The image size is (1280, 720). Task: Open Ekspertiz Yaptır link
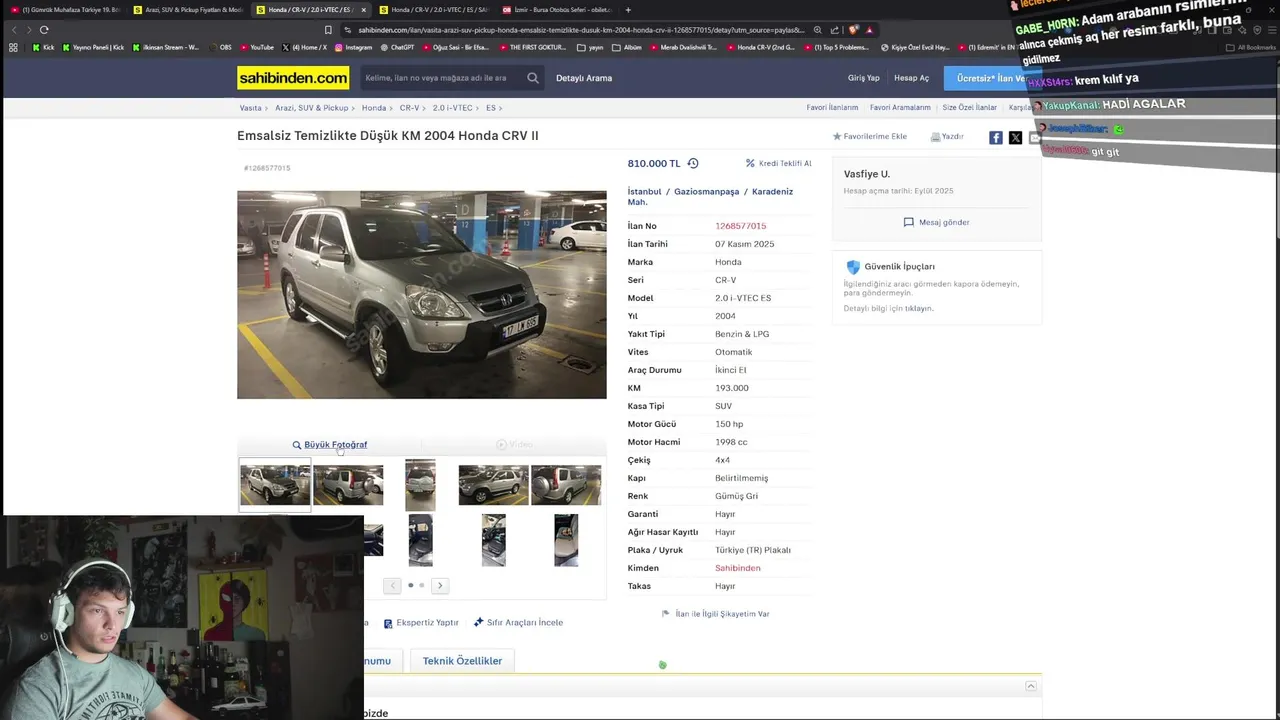point(421,622)
